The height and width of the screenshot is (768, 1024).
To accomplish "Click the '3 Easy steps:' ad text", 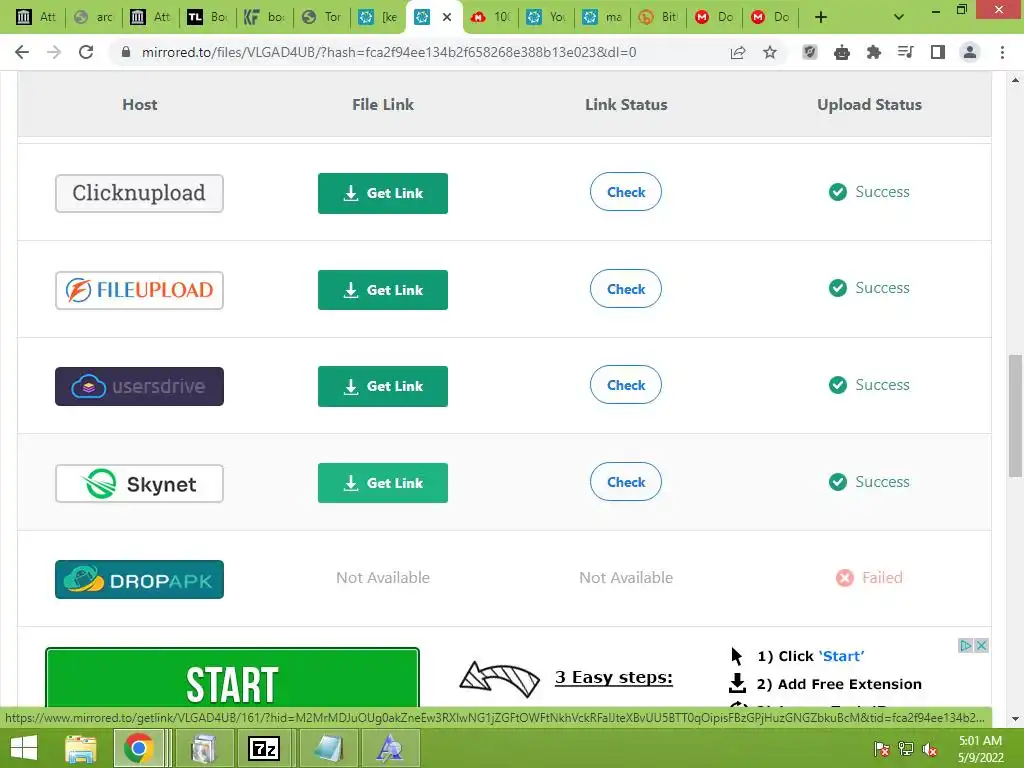I will point(614,677).
